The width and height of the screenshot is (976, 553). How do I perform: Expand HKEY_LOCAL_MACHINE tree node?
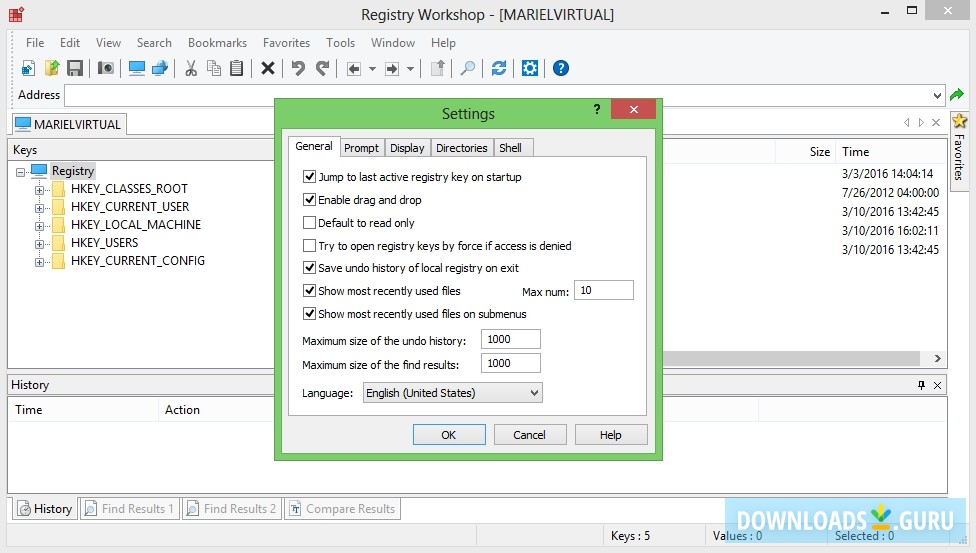coord(39,226)
